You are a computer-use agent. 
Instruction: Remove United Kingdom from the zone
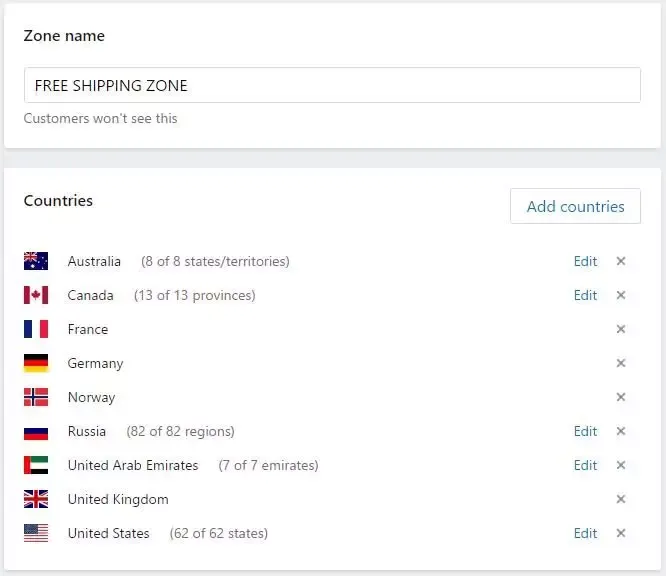tap(621, 499)
